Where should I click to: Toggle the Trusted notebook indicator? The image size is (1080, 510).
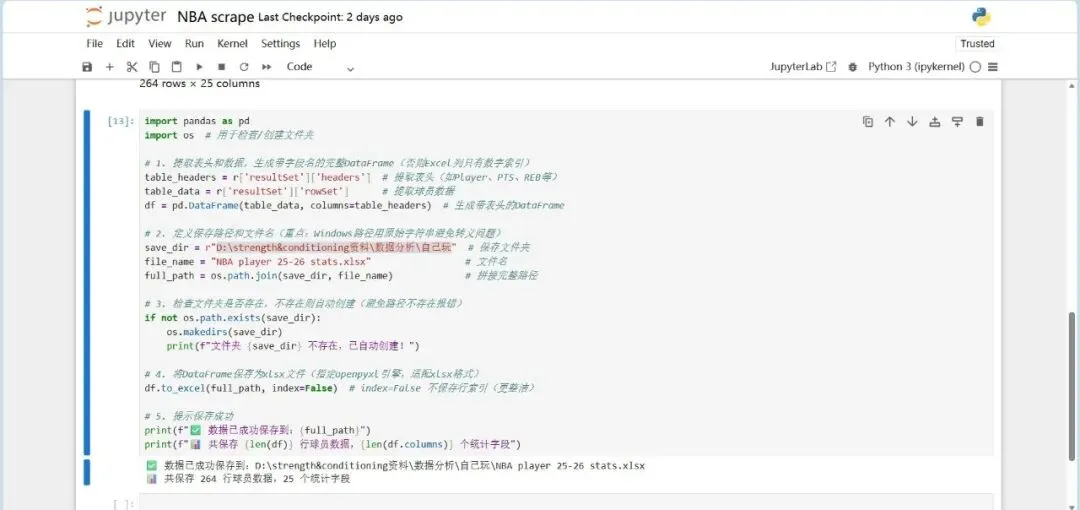(977, 44)
